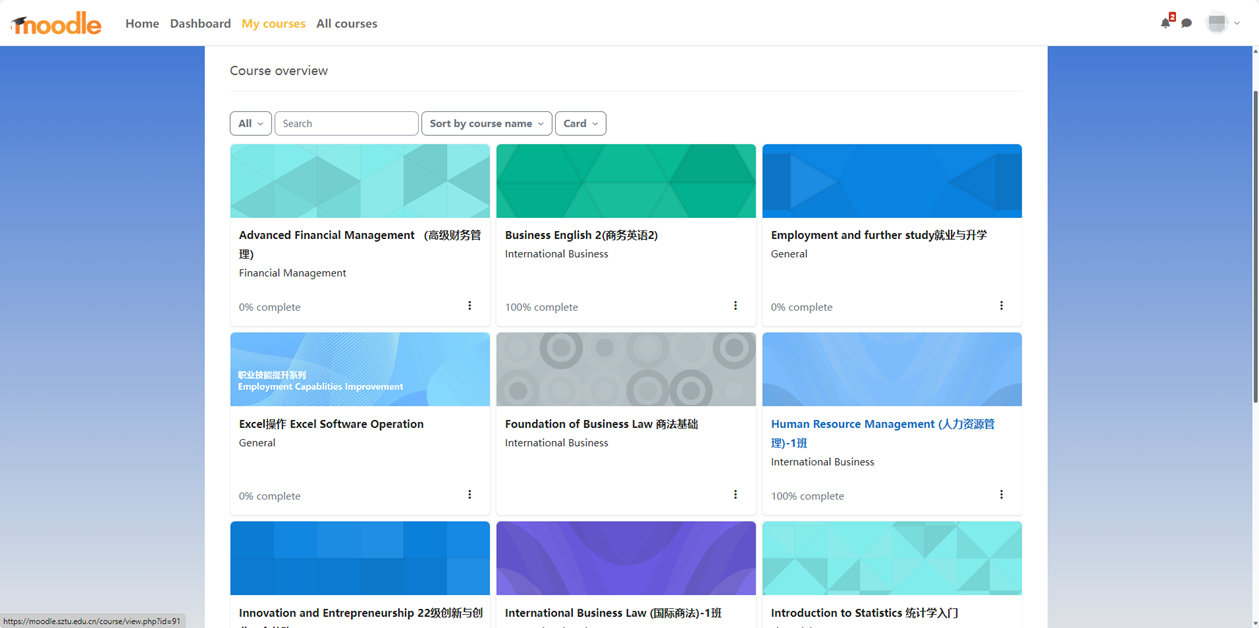Open the notifications bell icon
The image size is (1259, 628).
click(x=1165, y=23)
